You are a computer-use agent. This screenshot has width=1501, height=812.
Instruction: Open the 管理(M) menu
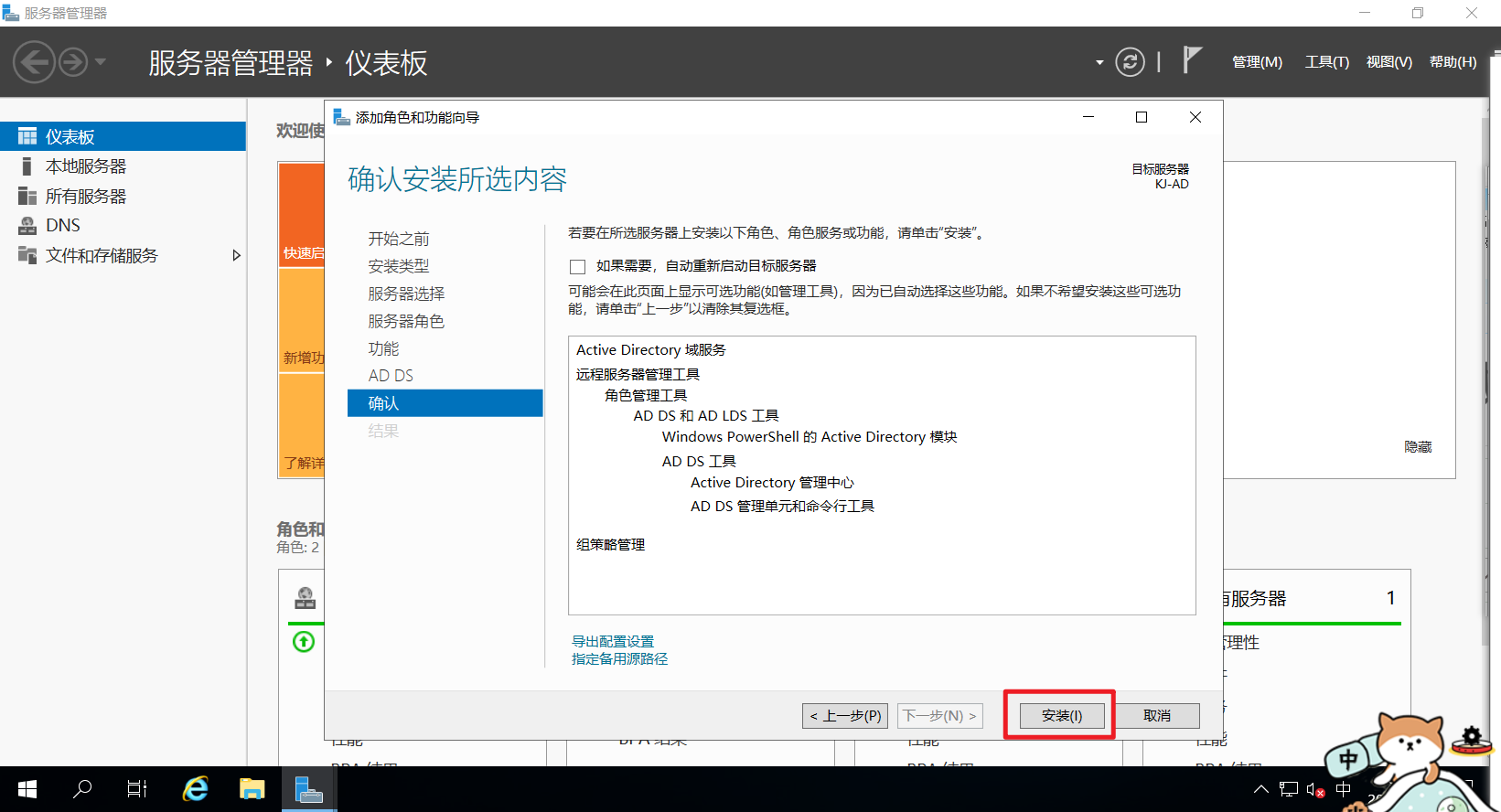[1257, 62]
